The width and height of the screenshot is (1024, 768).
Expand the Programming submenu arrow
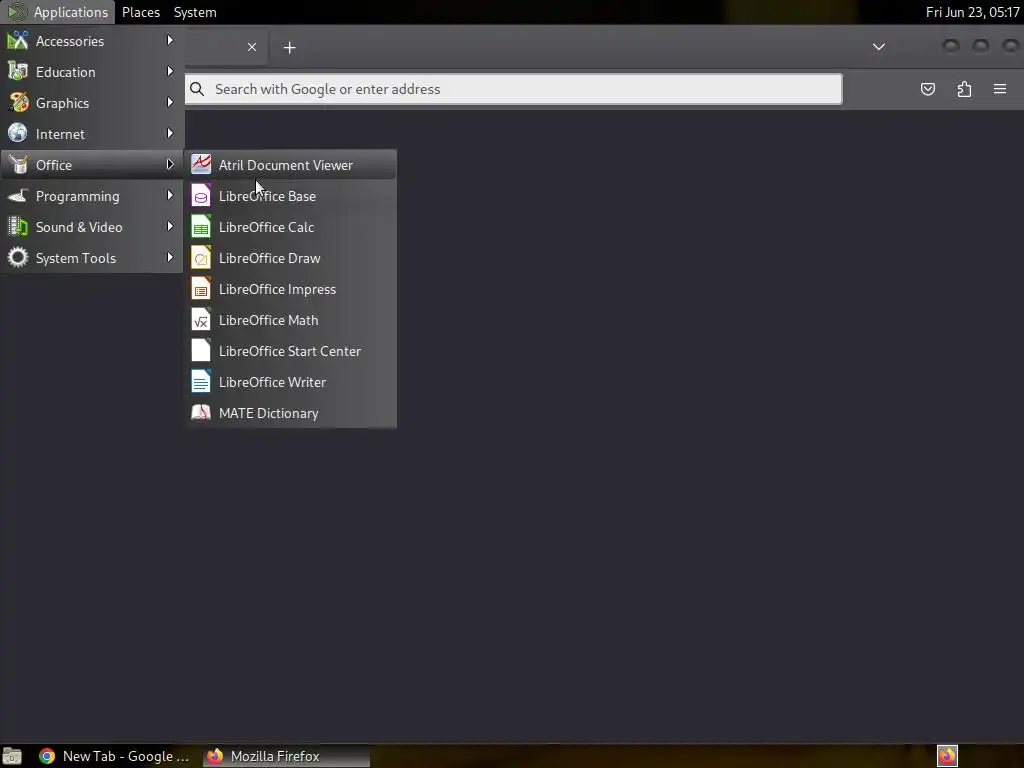(170, 195)
